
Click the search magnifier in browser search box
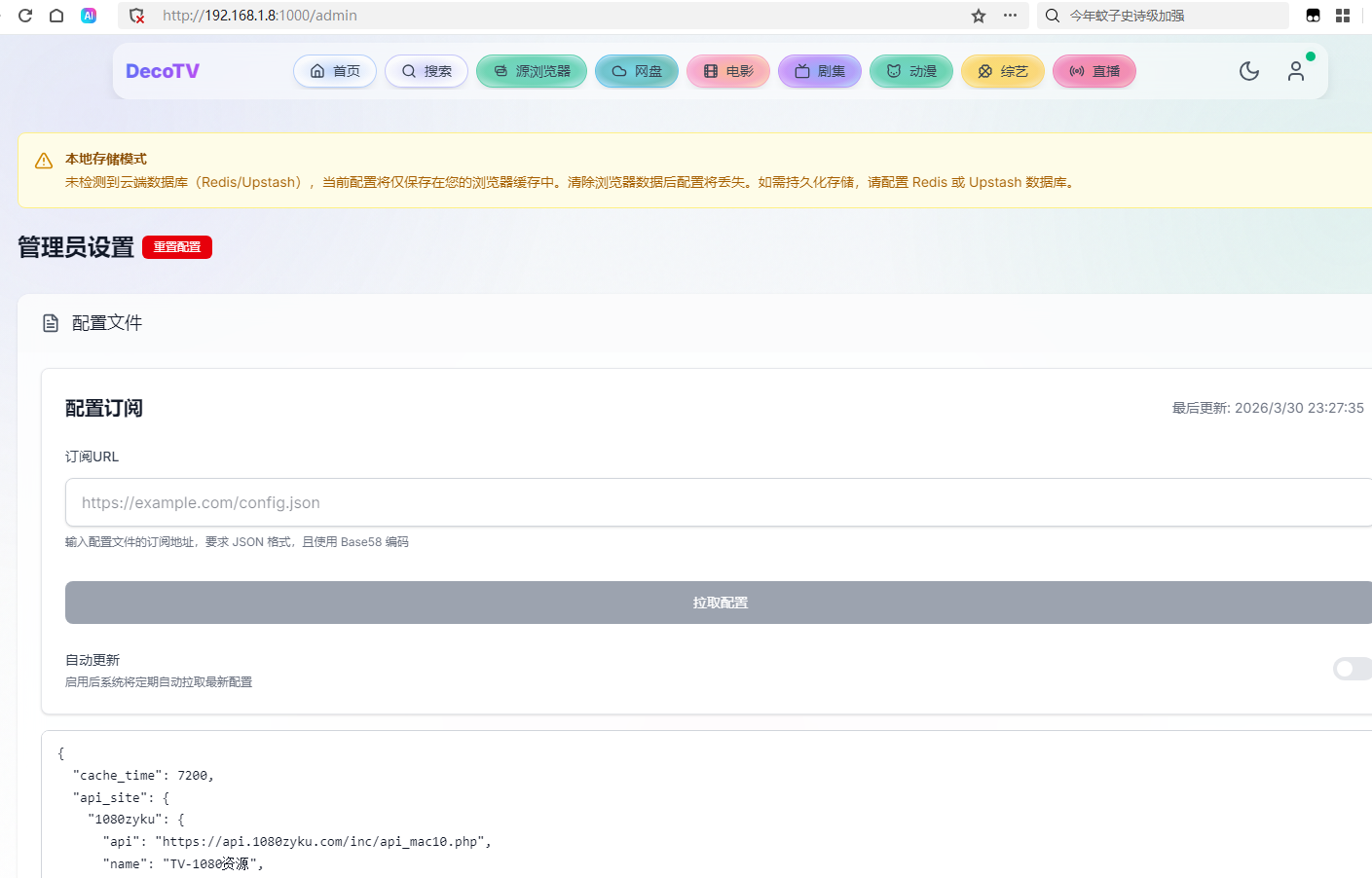click(1053, 16)
